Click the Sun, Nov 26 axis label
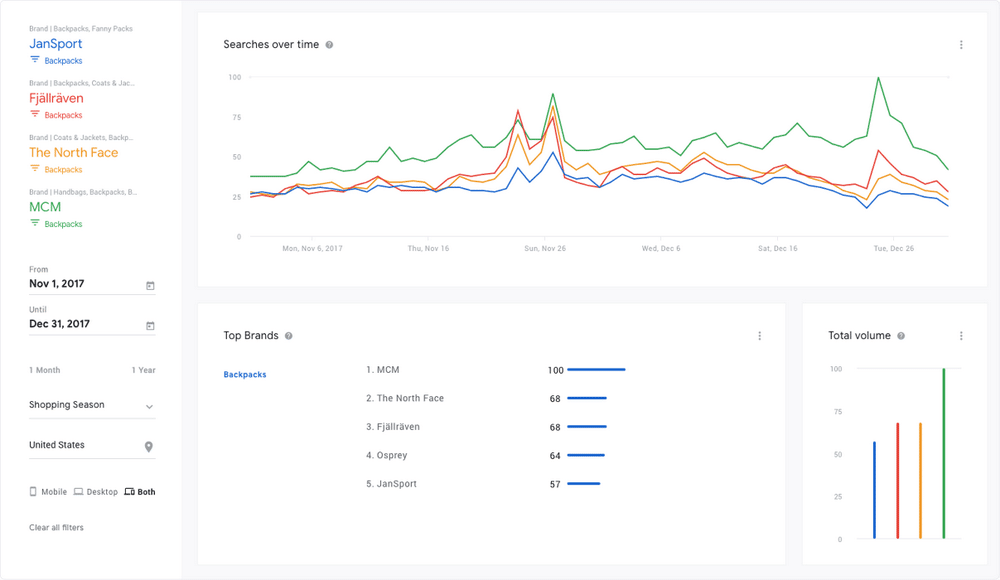The height and width of the screenshot is (580, 1000). [x=545, y=248]
